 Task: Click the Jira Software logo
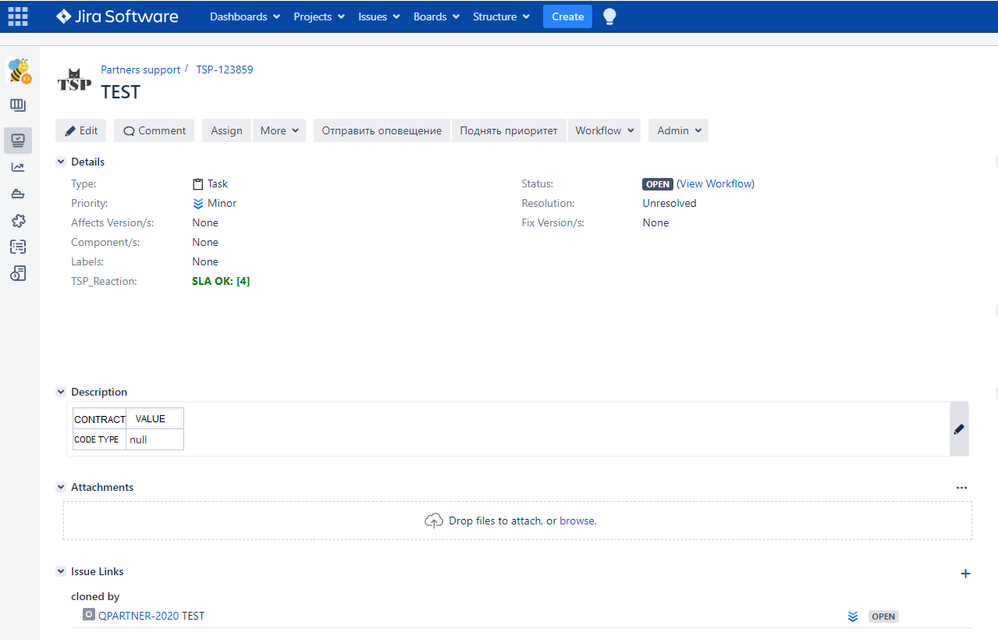117,17
